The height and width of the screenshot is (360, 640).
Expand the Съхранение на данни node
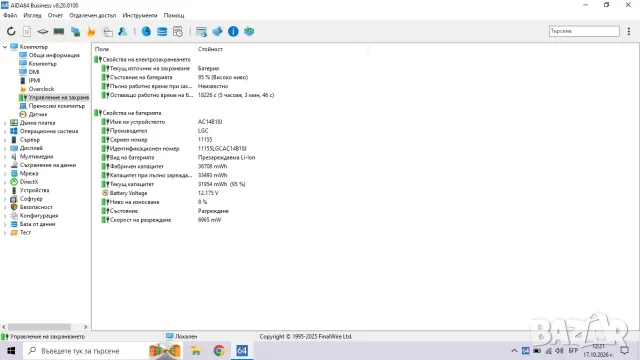[5, 165]
